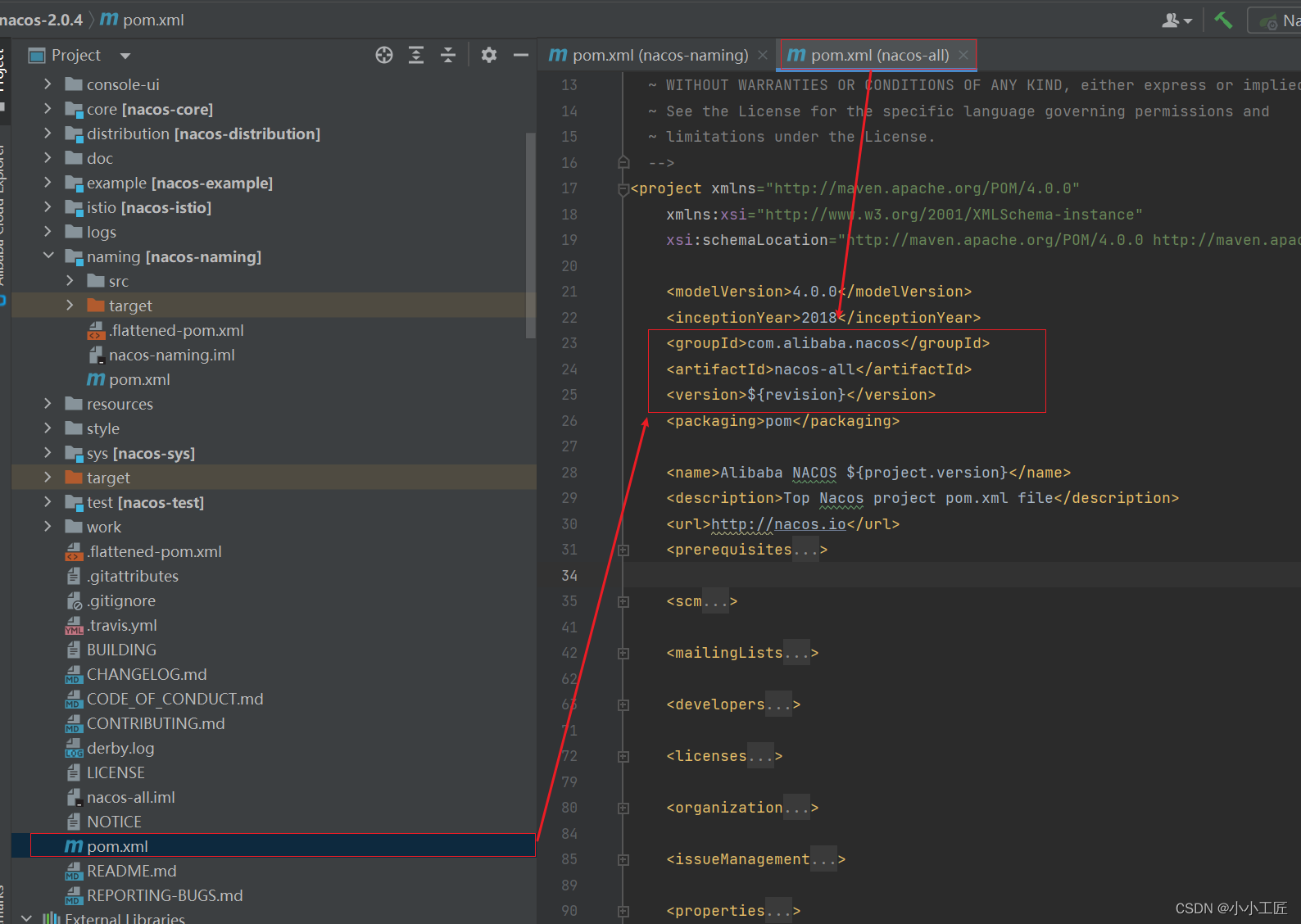This screenshot has height=924, width=1301.
Task: Collapse the project tag fold at line 17
Action: pos(623,188)
